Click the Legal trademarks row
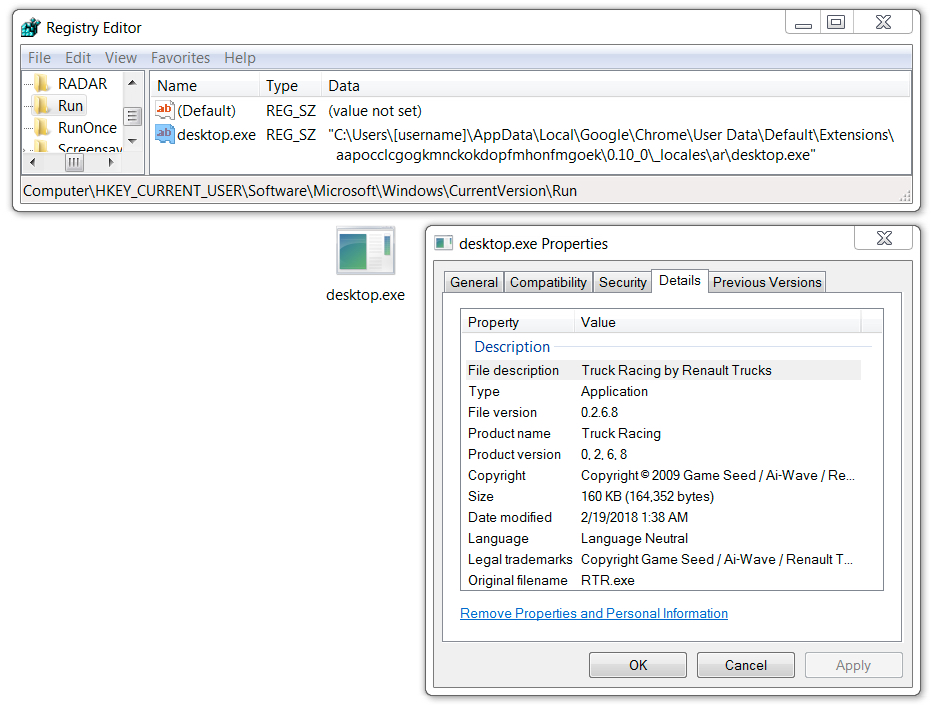This screenshot has height=709, width=932. (x=662, y=559)
